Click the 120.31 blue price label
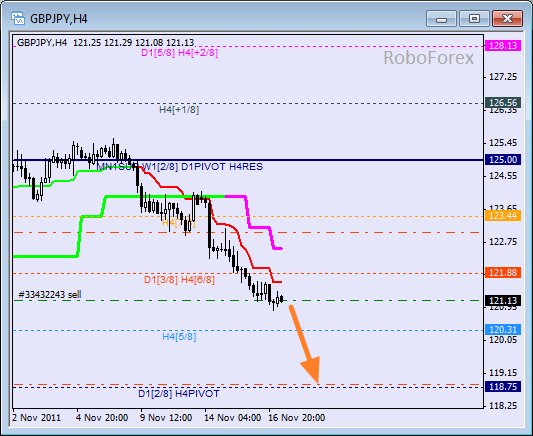The image size is (533, 436). point(503,330)
